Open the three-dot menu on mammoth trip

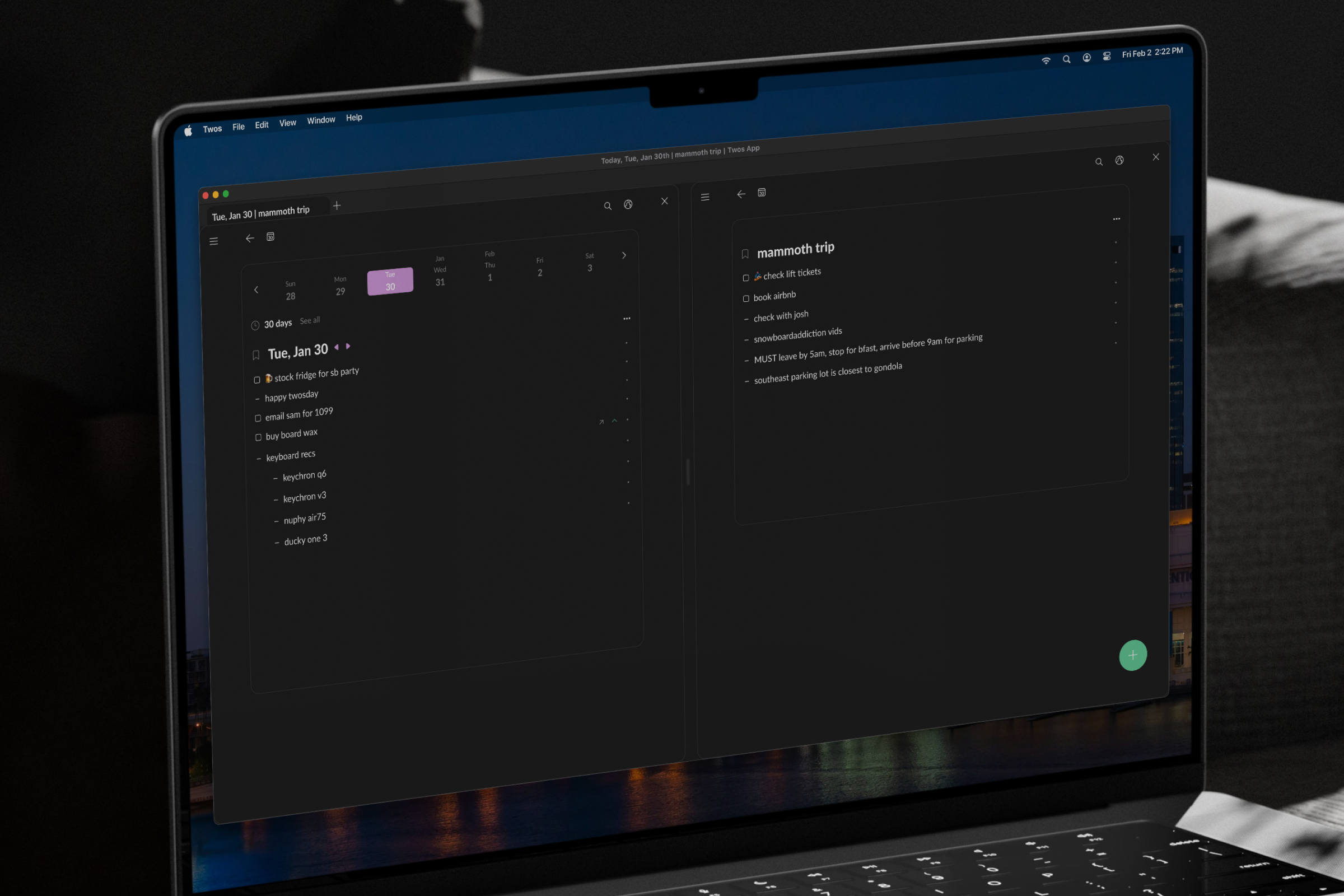pos(1116,219)
